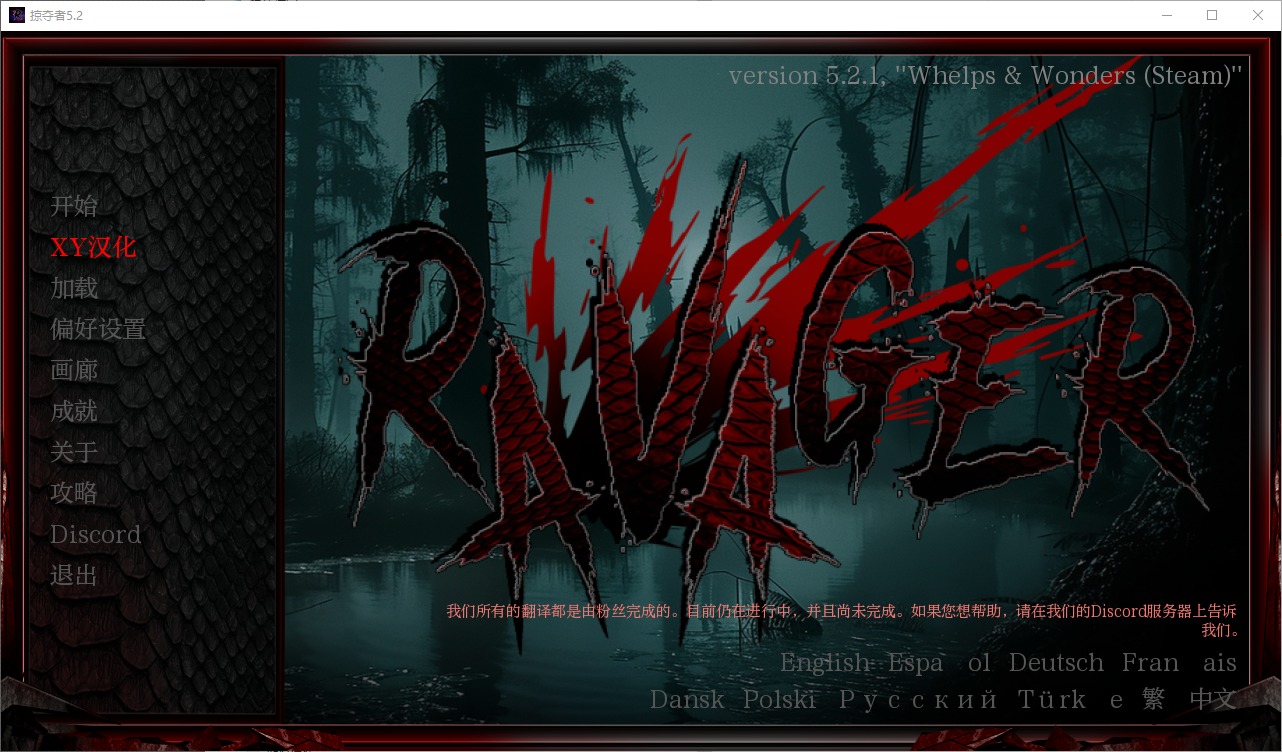Open the 关于 about page
The height and width of the screenshot is (752, 1282).
coord(74,452)
